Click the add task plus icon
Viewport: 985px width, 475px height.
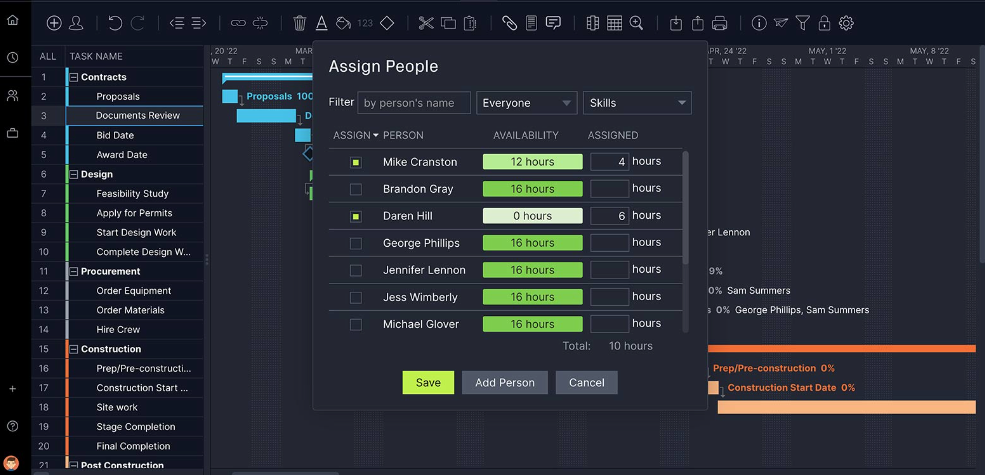pos(54,23)
